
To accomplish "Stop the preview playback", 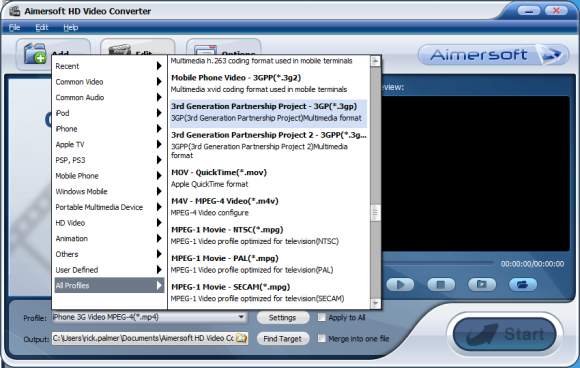I will [x=441, y=284].
